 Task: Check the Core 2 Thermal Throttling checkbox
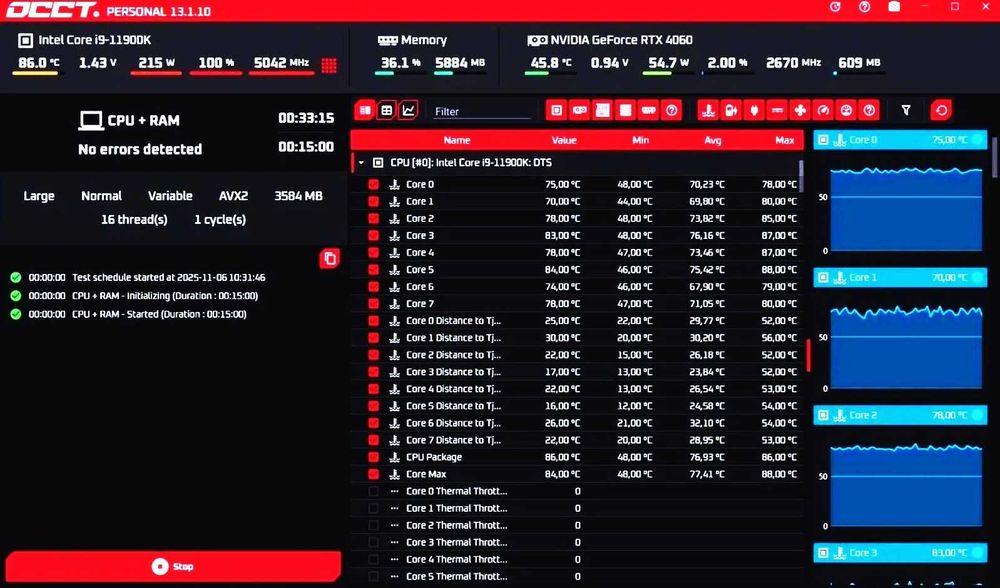[x=374, y=526]
